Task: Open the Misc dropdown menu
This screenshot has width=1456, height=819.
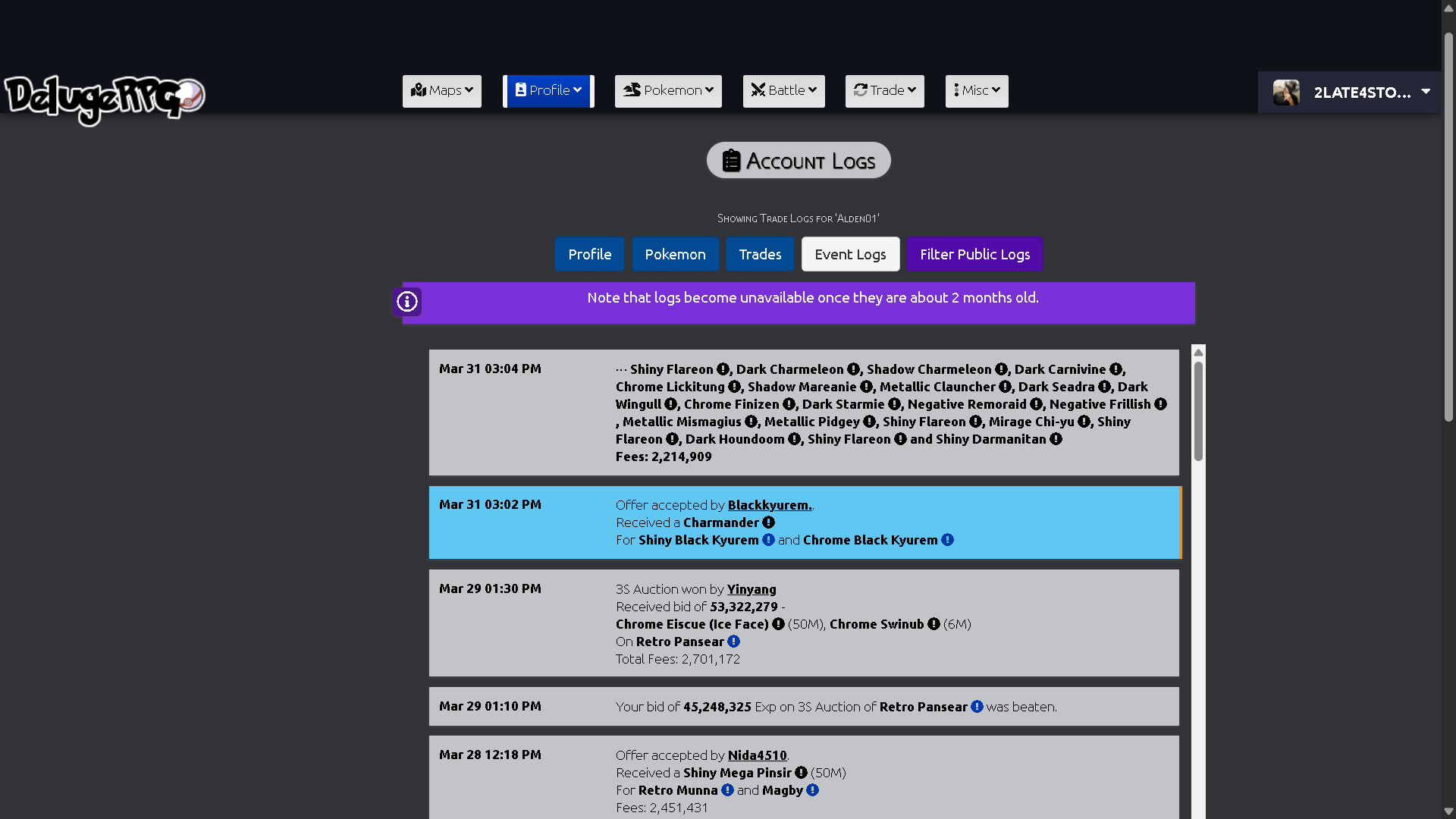Action: 977,91
